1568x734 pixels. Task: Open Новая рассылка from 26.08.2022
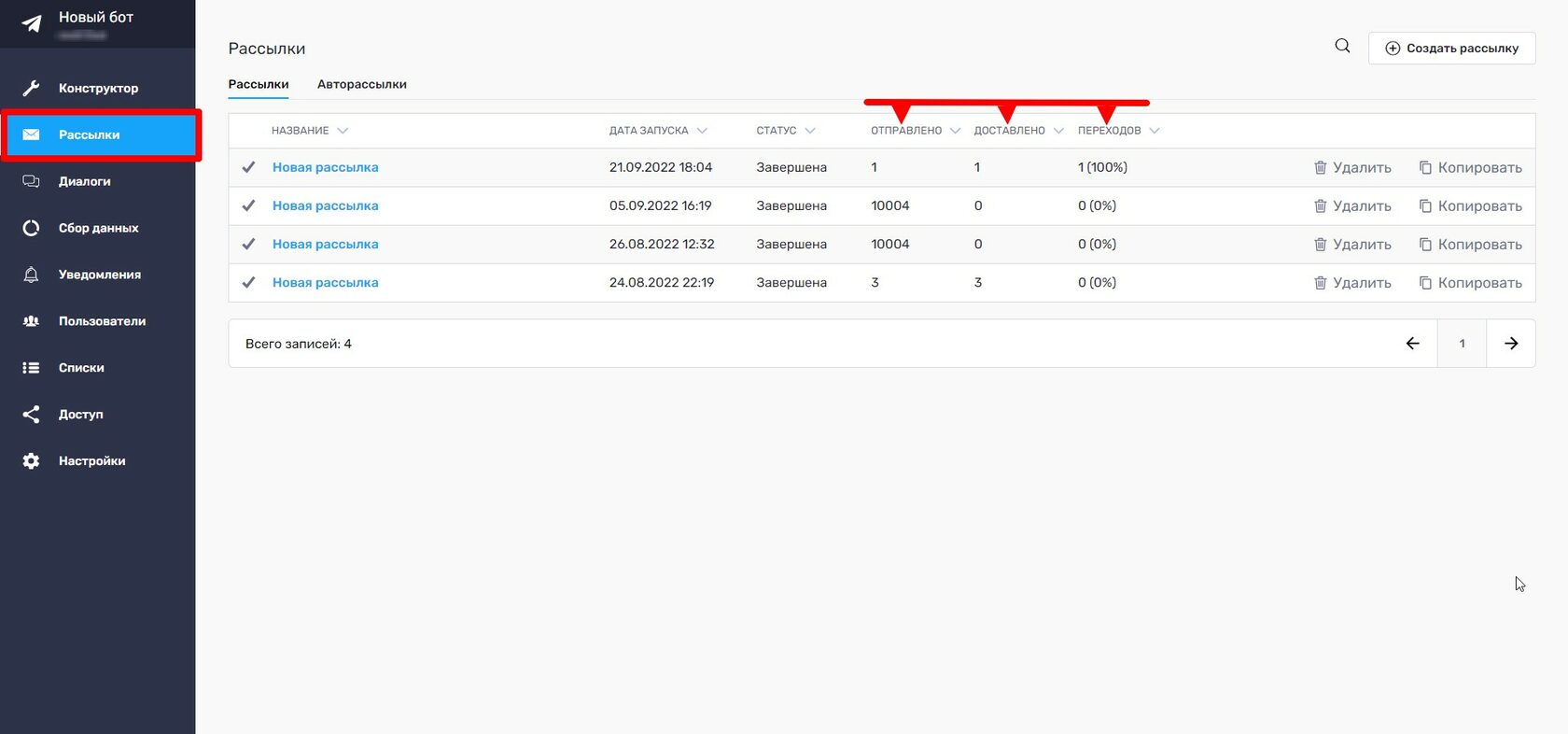[x=326, y=244]
